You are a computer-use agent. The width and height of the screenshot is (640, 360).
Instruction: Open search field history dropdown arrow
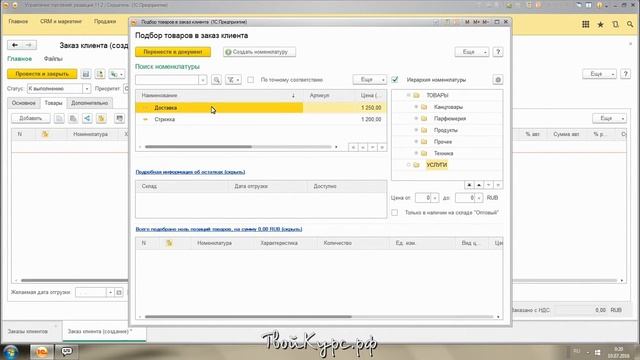[203, 80]
